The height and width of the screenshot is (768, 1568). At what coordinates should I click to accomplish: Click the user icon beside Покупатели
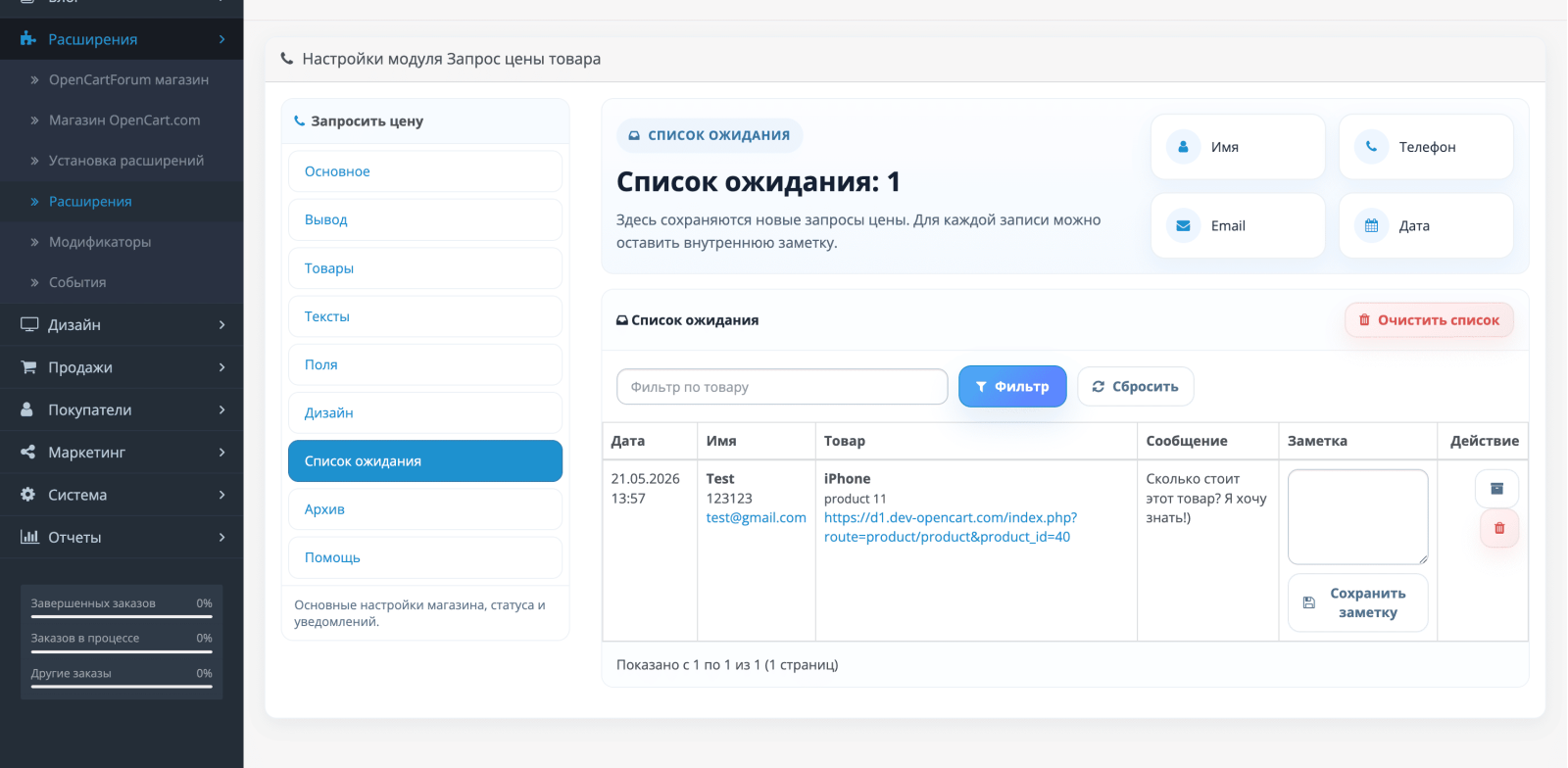tap(27, 409)
